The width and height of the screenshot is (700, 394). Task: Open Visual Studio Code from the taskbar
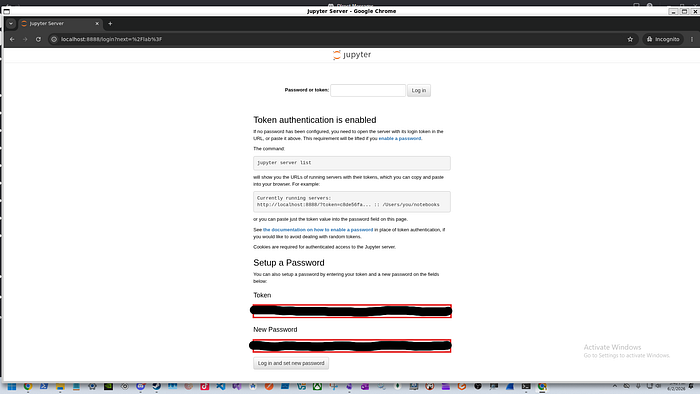coord(221,387)
